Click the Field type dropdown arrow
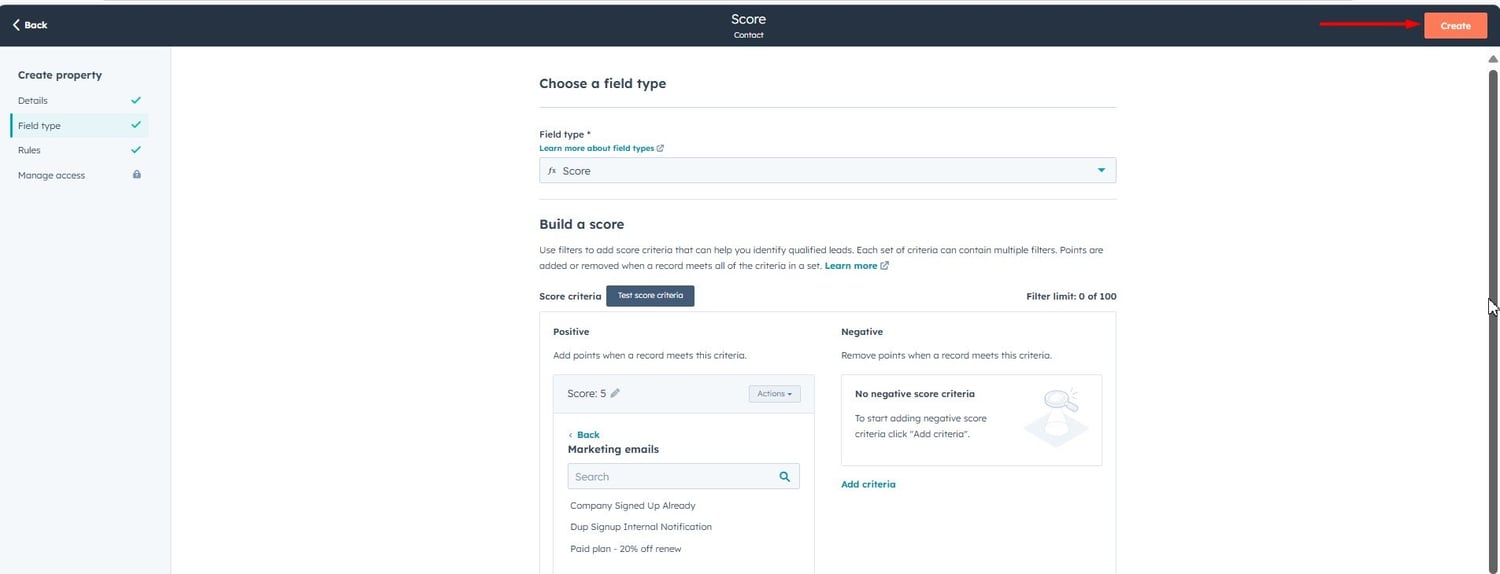The image size is (1500, 574). 1101,171
